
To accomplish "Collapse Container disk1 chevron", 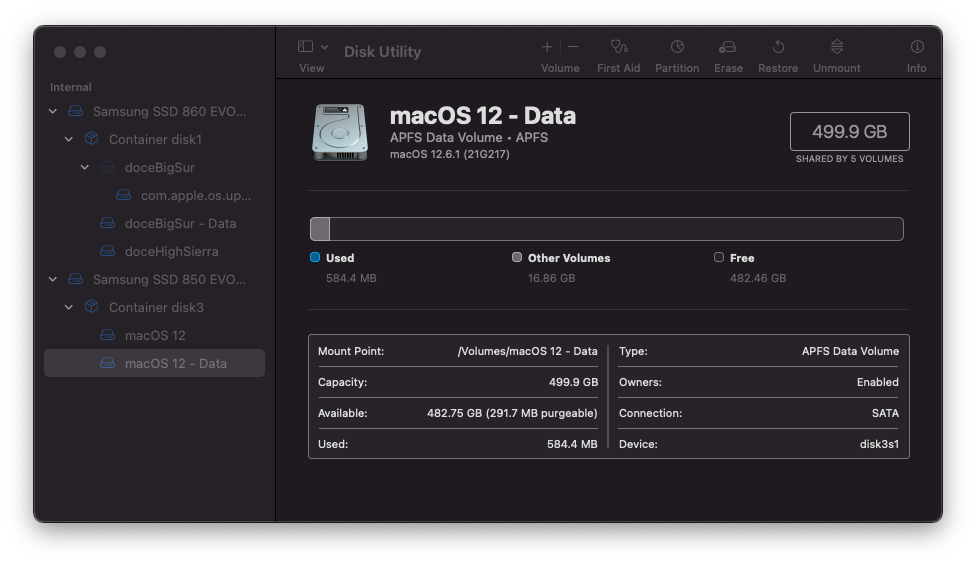I will tap(69, 139).
